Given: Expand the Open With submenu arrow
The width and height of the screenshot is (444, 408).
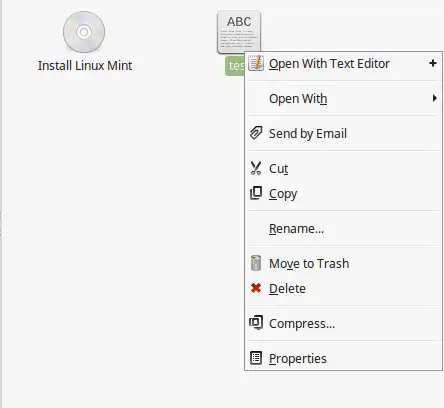Looking at the screenshot, I should [x=434, y=98].
